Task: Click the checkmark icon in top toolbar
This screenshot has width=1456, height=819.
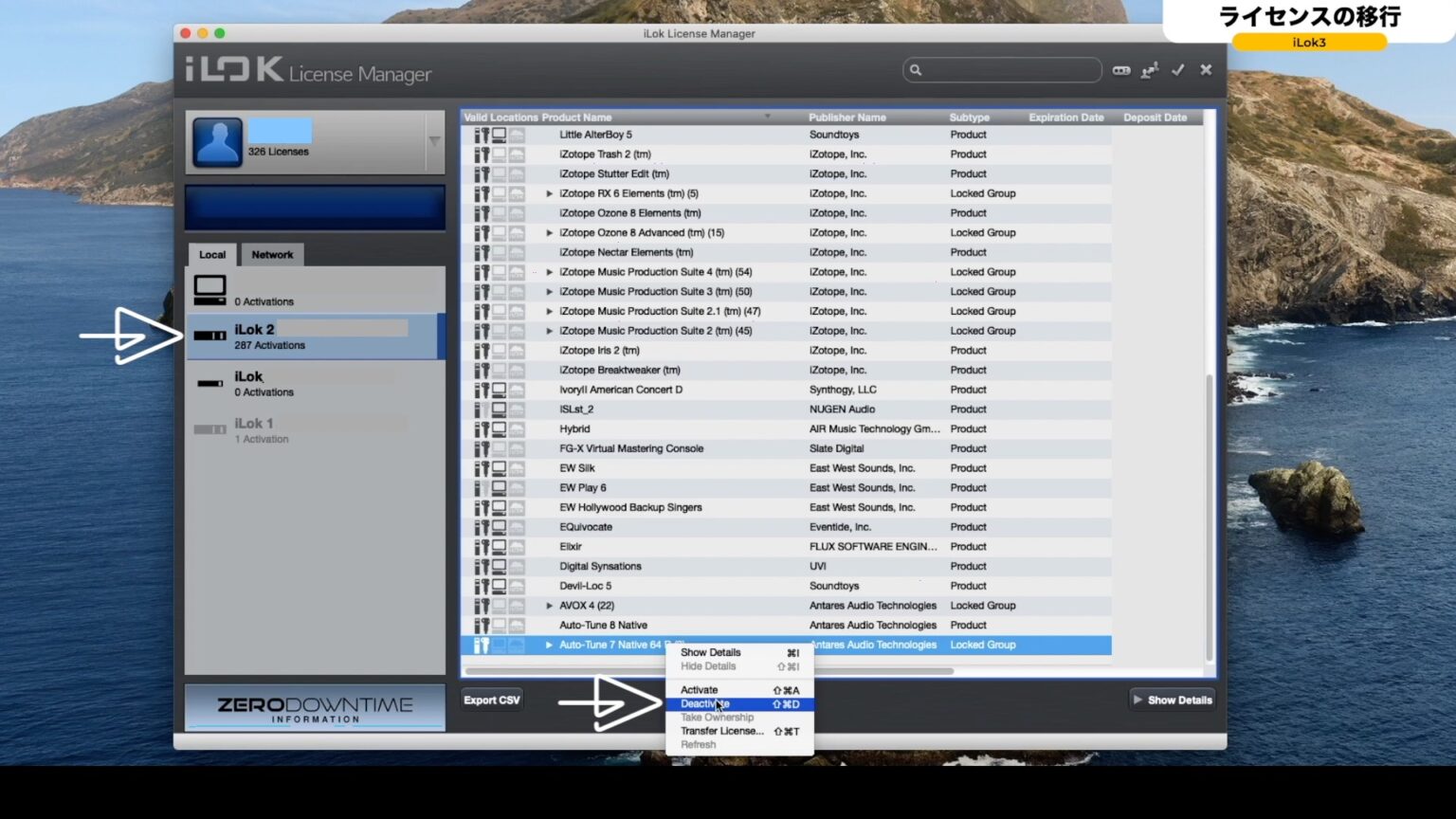Action: pyautogui.click(x=1178, y=70)
